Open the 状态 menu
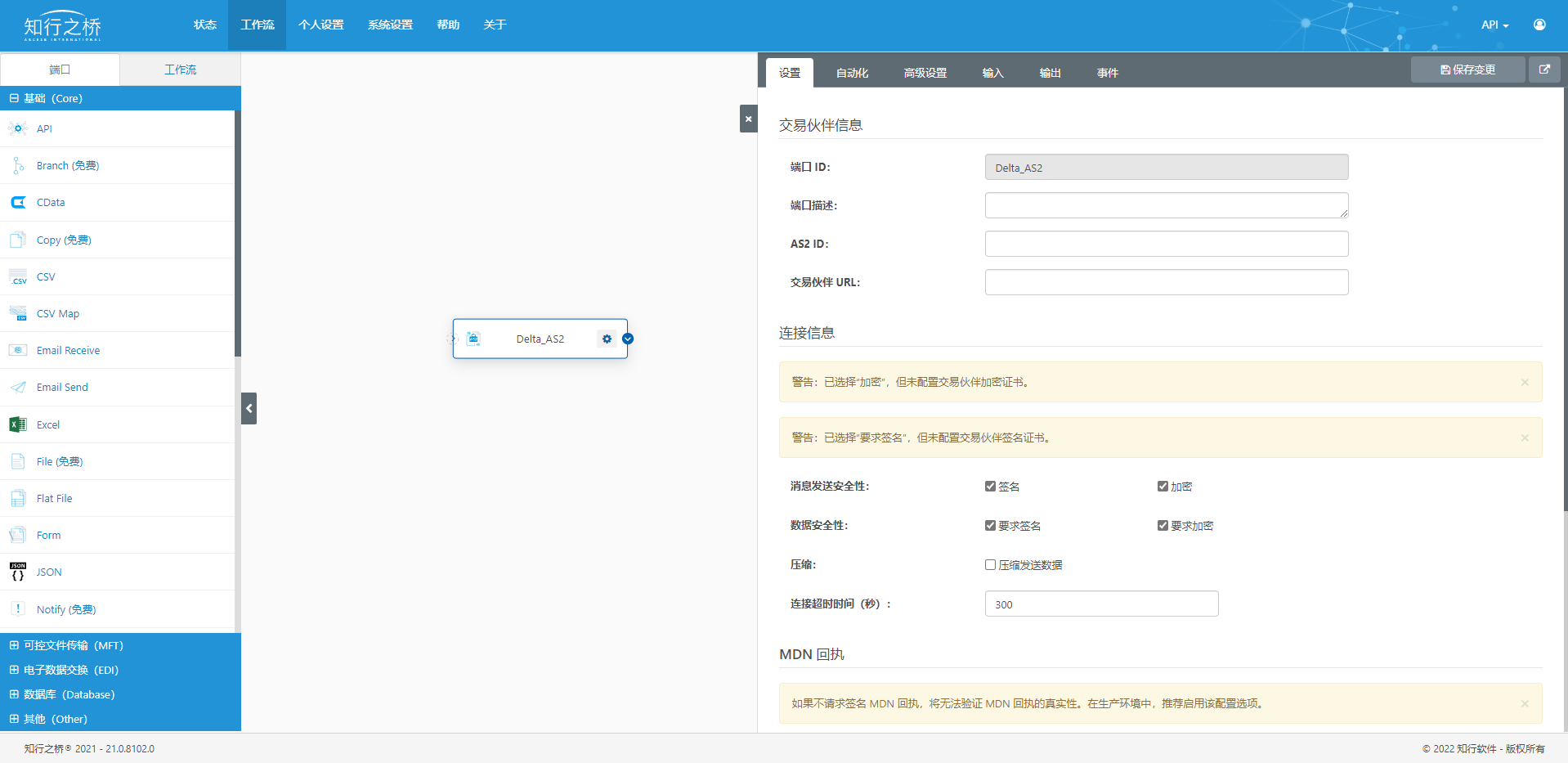 click(x=205, y=25)
